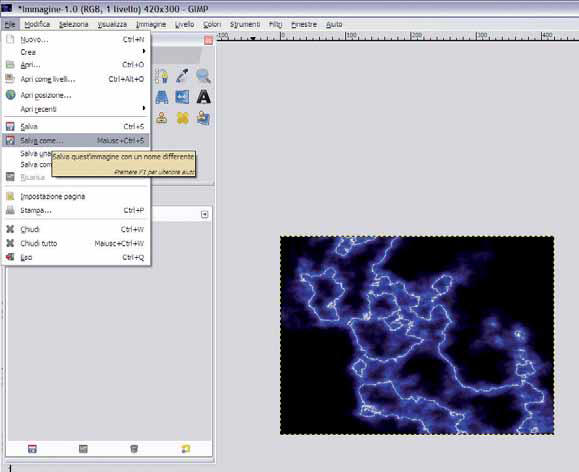The width and height of the screenshot is (579, 472).
Task: Click the Salva floppy icon
Action: pyautogui.click(x=10, y=127)
